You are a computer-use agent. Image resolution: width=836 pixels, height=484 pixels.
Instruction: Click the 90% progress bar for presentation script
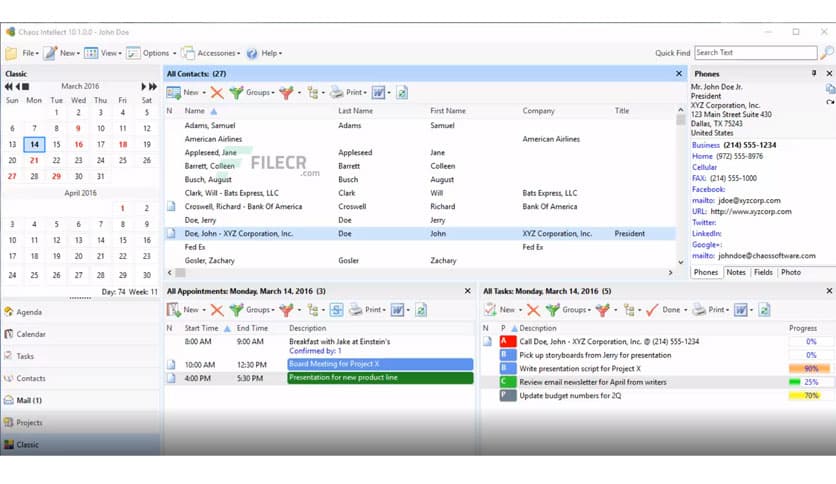tap(803, 368)
